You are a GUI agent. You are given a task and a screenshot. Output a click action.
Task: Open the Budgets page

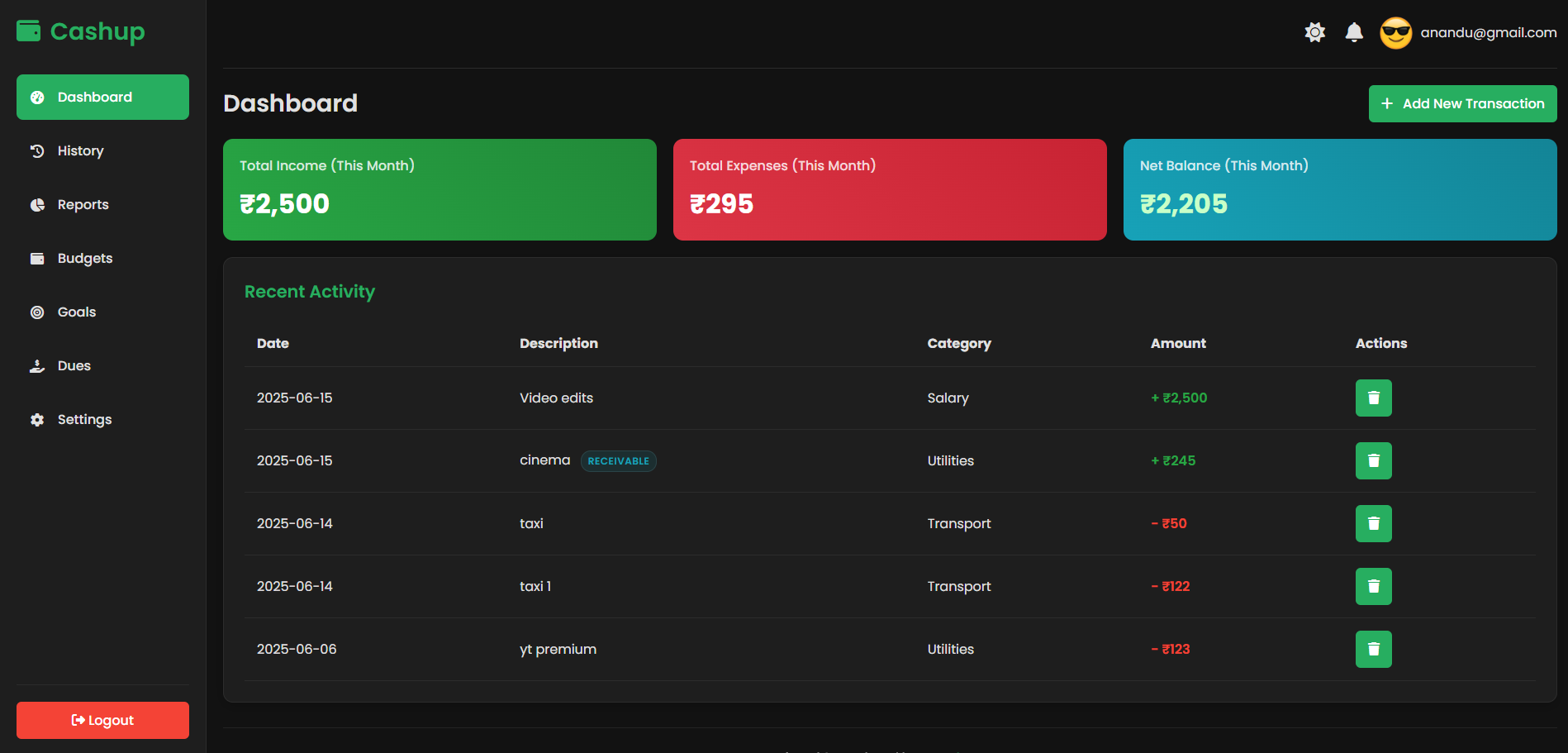pos(84,259)
